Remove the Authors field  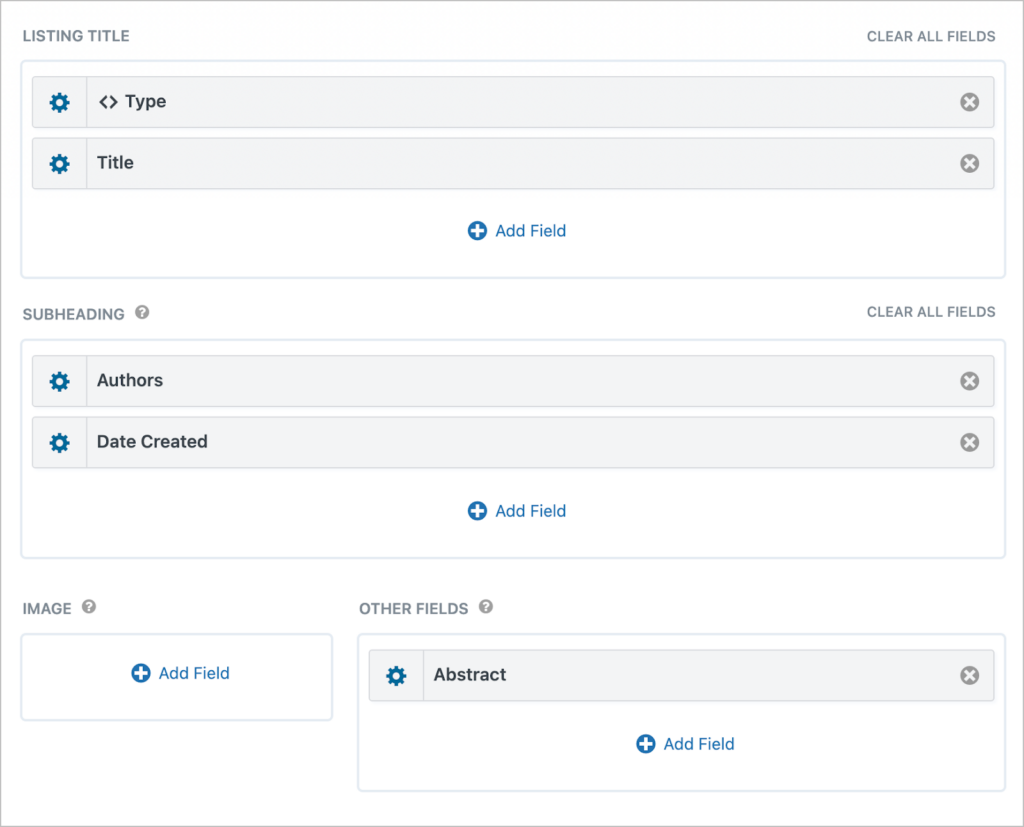click(x=970, y=381)
